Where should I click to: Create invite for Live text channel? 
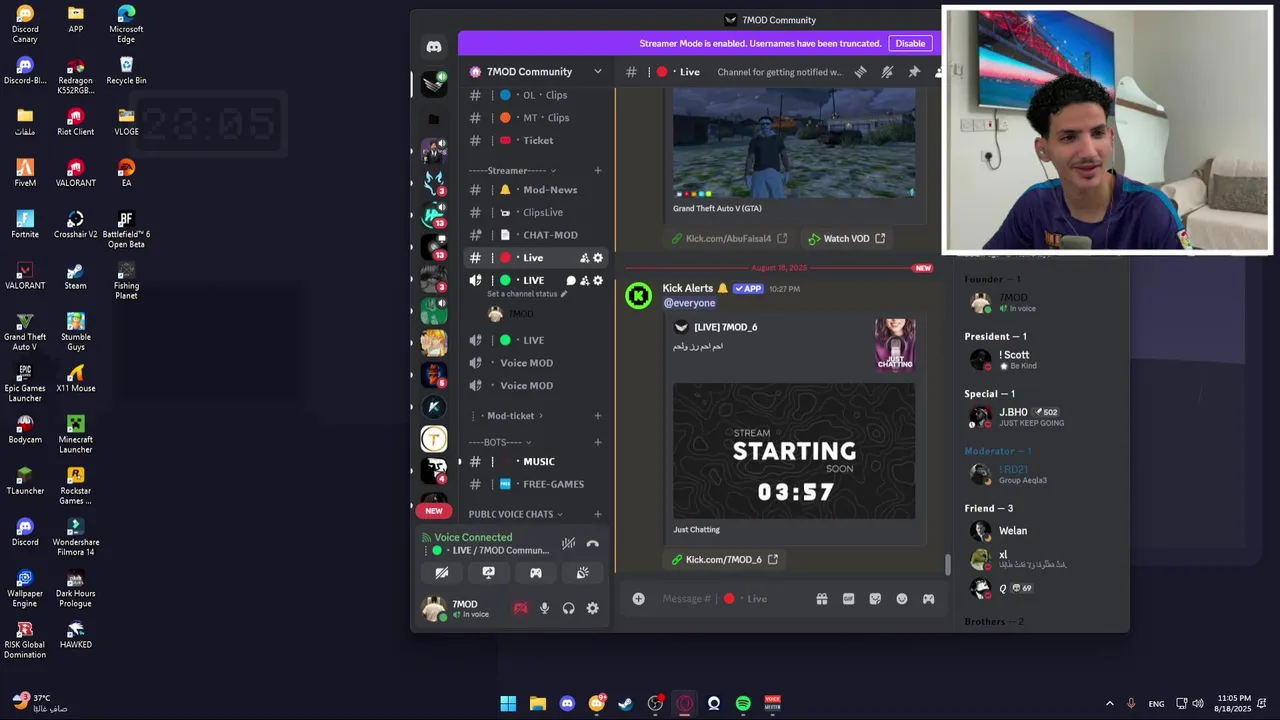pyautogui.click(x=584, y=258)
